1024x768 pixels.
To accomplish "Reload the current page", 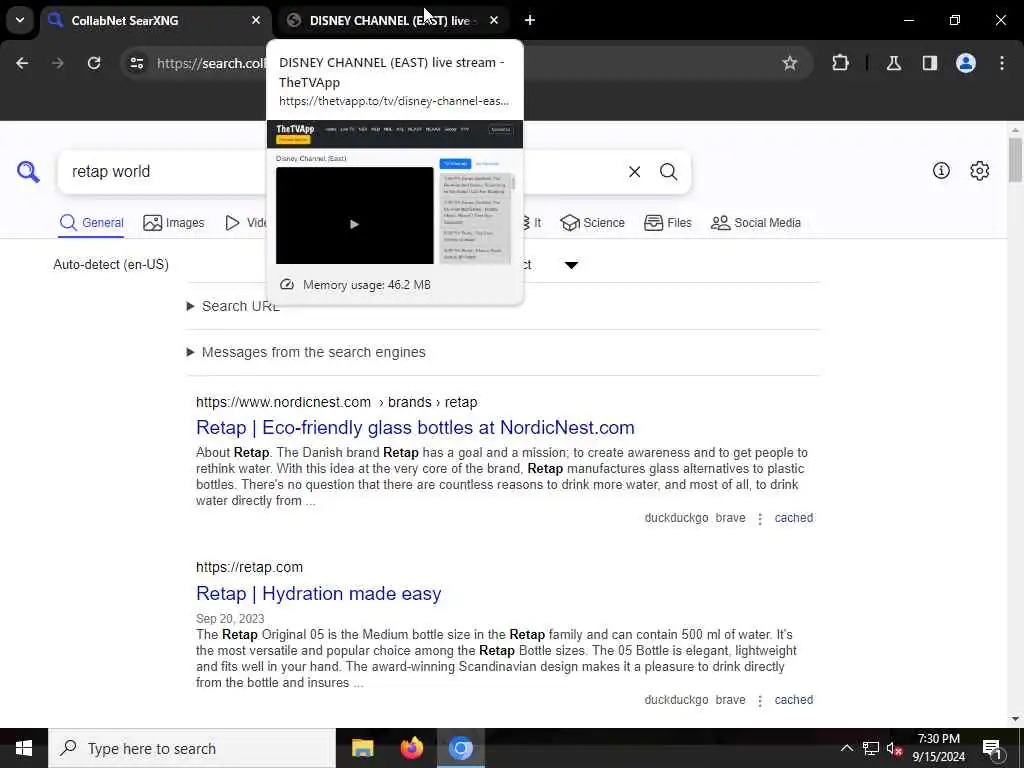I will tap(94, 63).
